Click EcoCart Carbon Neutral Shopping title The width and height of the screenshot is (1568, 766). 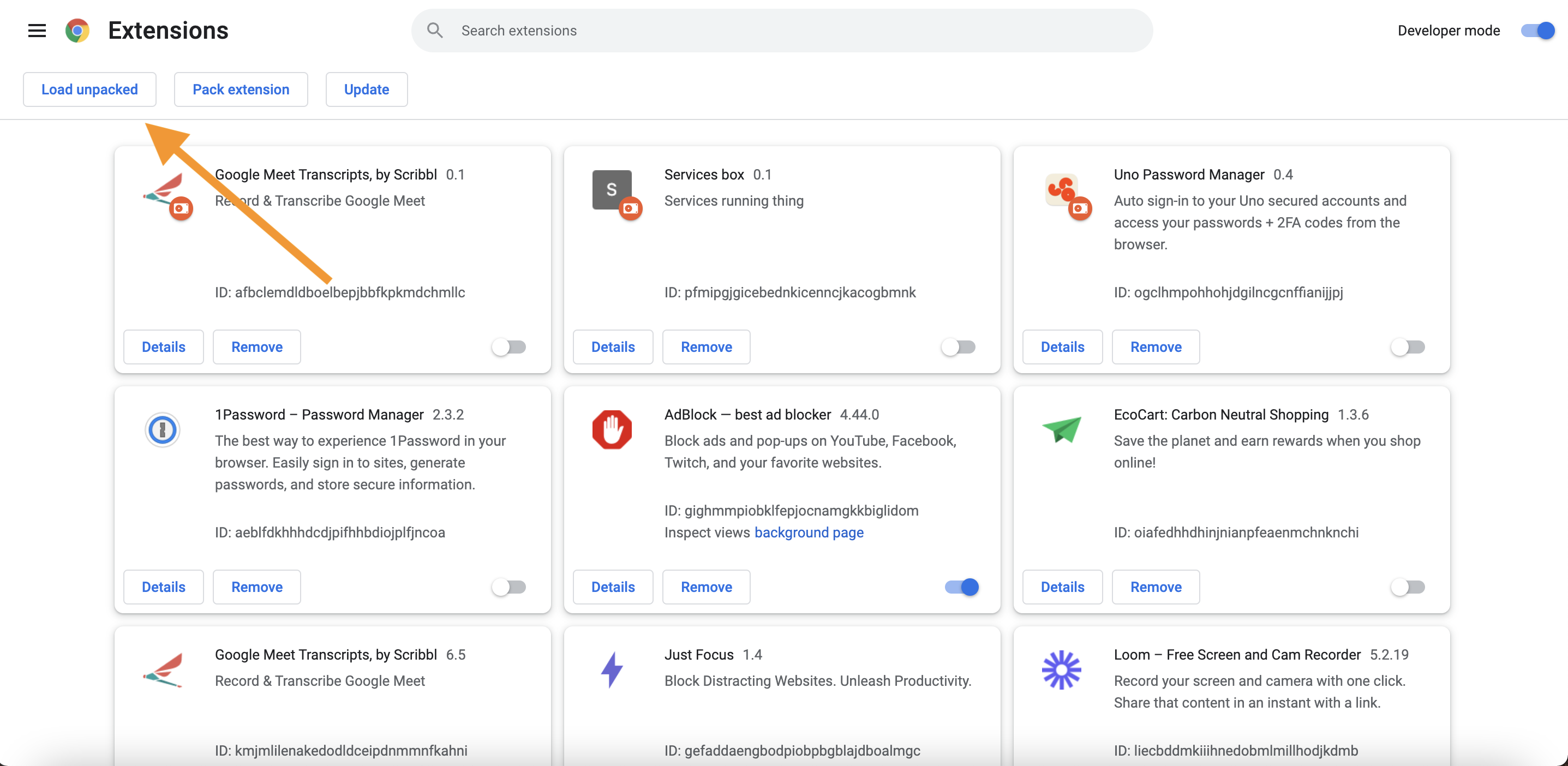[1221, 415]
